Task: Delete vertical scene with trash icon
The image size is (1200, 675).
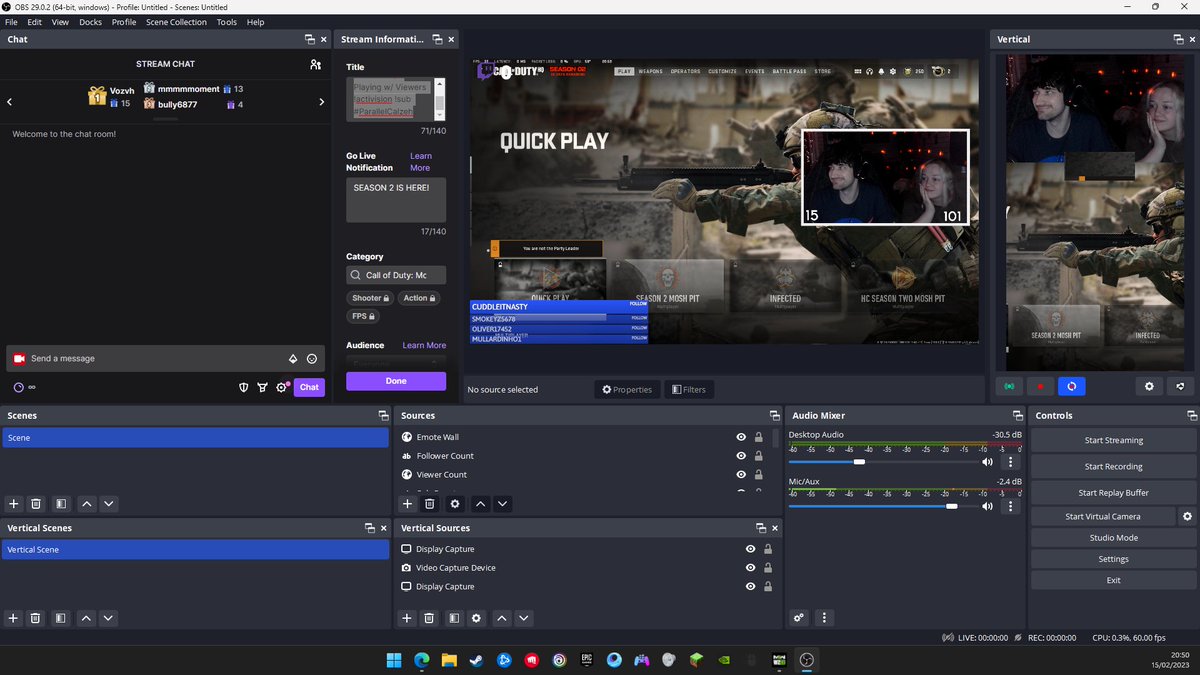Action: click(x=36, y=618)
